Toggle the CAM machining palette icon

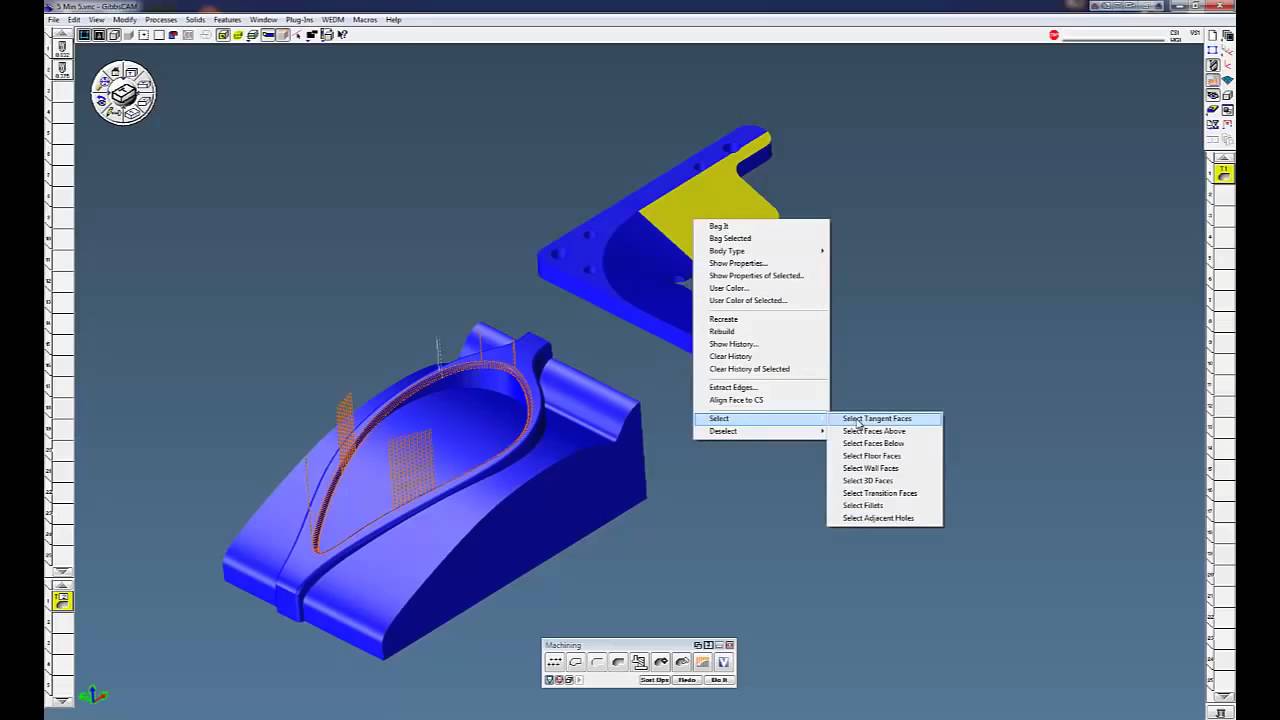pos(1213,80)
